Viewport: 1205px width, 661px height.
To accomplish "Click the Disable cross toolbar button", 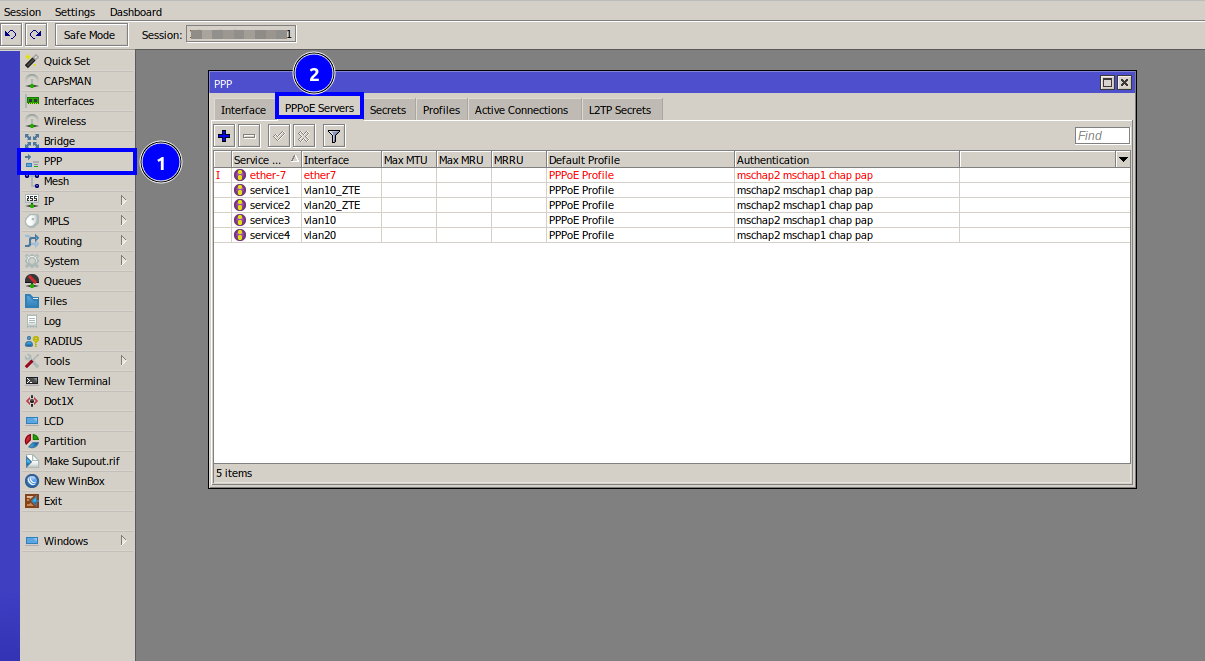I will tap(304, 136).
